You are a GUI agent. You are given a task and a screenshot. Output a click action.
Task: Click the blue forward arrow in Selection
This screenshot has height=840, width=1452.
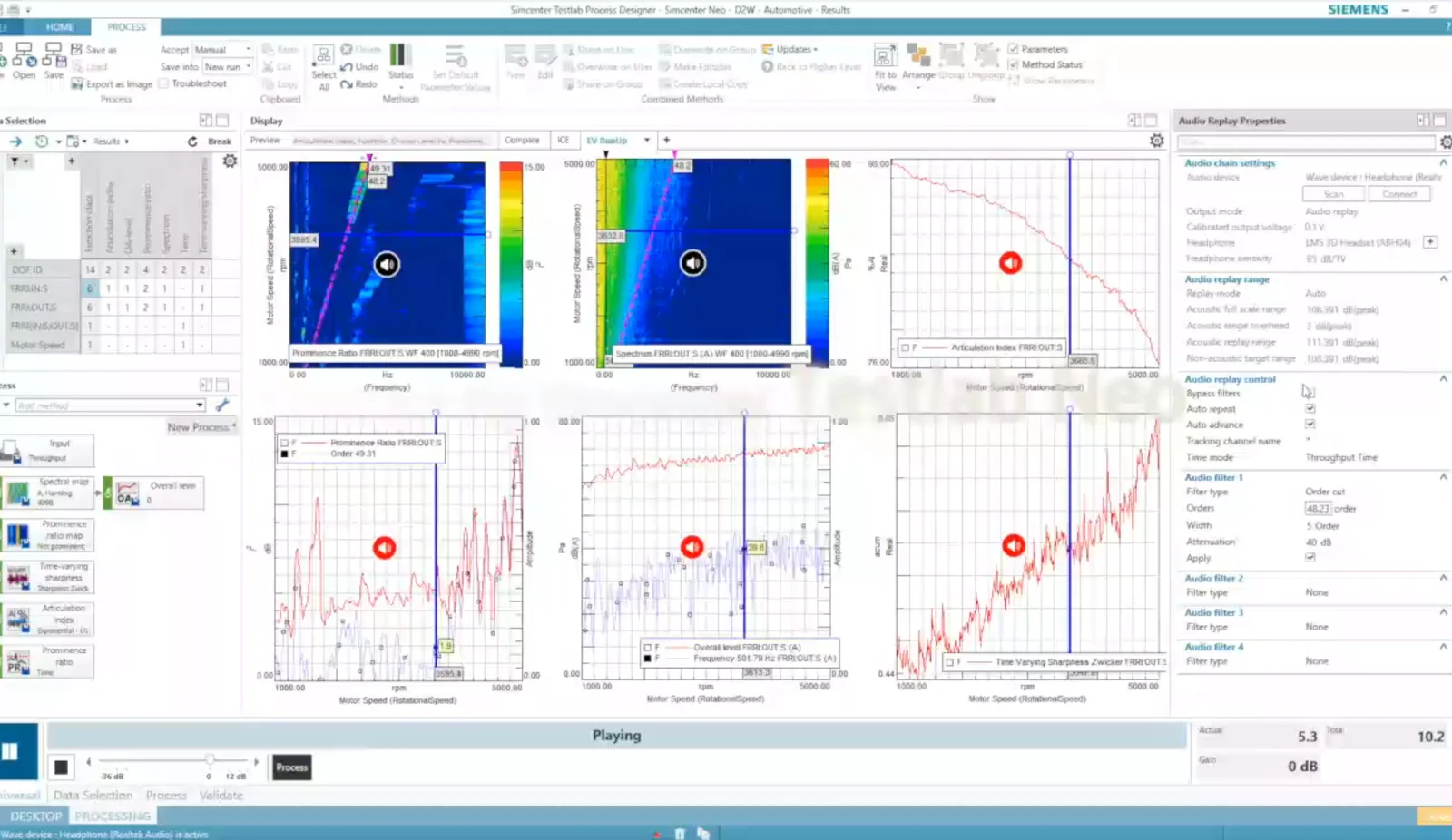(x=15, y=142)
